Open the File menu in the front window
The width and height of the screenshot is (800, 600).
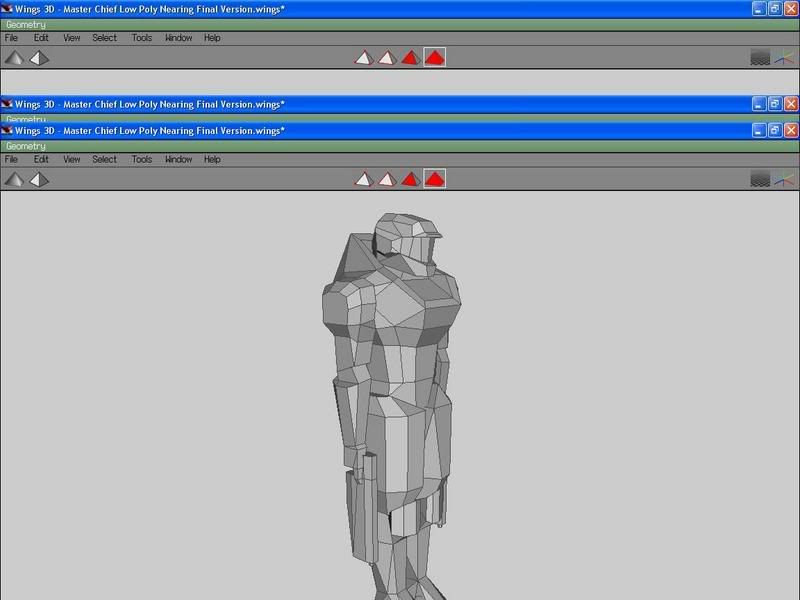coord(11,159)
